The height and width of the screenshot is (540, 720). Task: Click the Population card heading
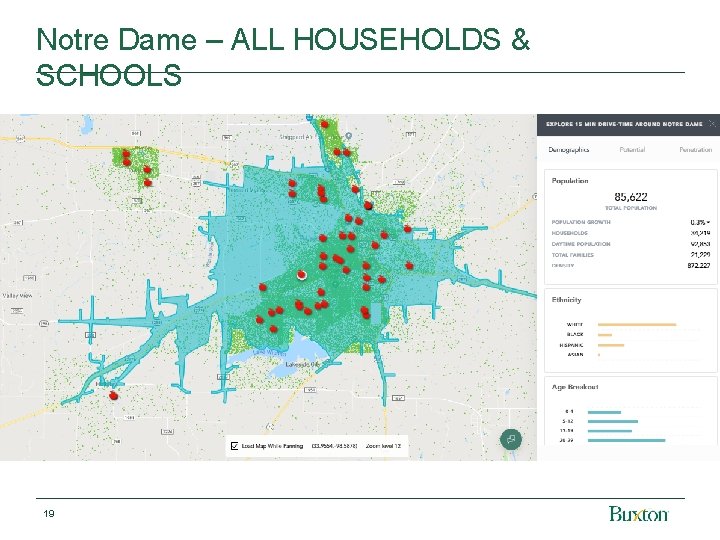coord(570,181)
